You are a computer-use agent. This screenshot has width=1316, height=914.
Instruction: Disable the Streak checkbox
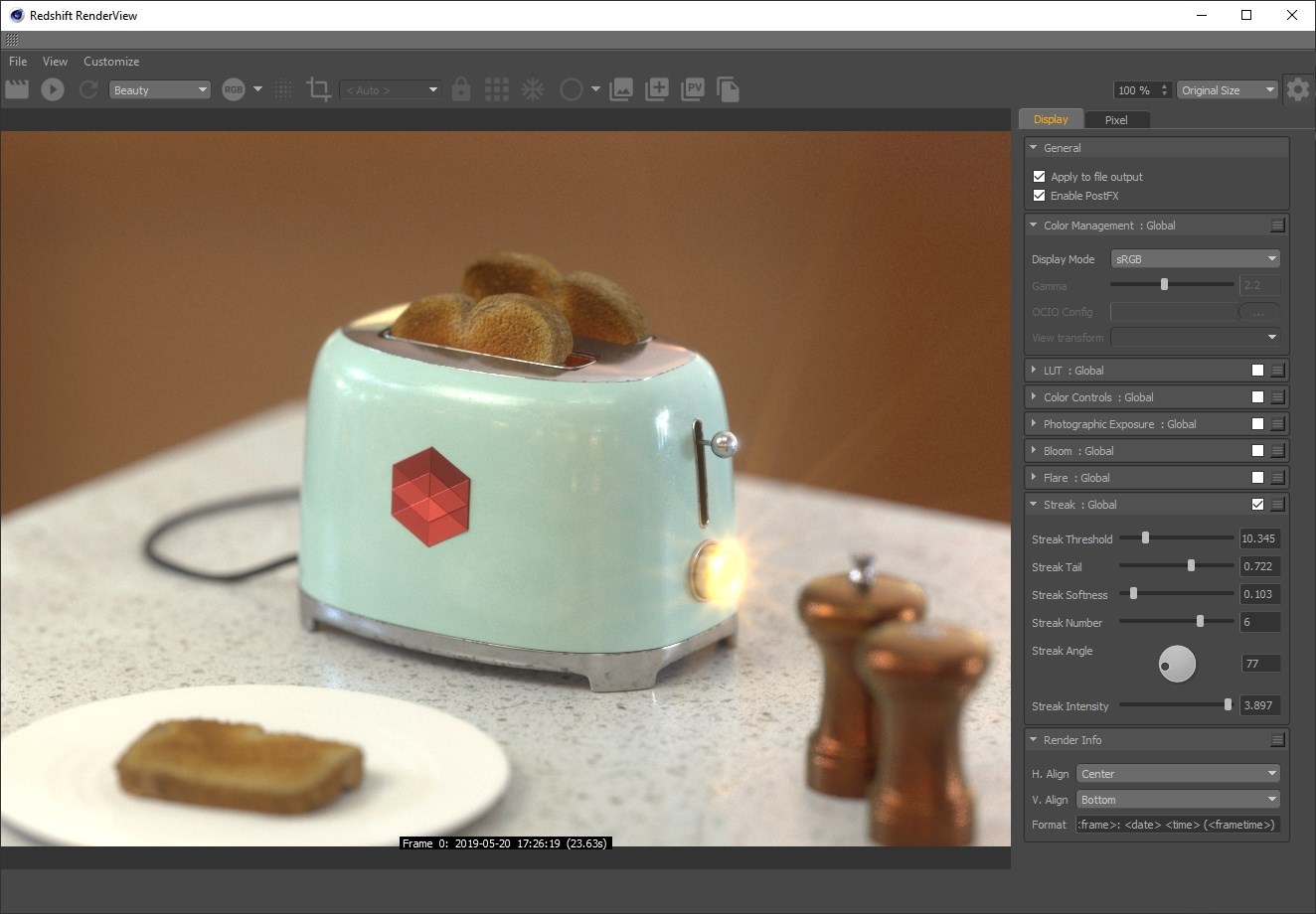click(1257, 504)
